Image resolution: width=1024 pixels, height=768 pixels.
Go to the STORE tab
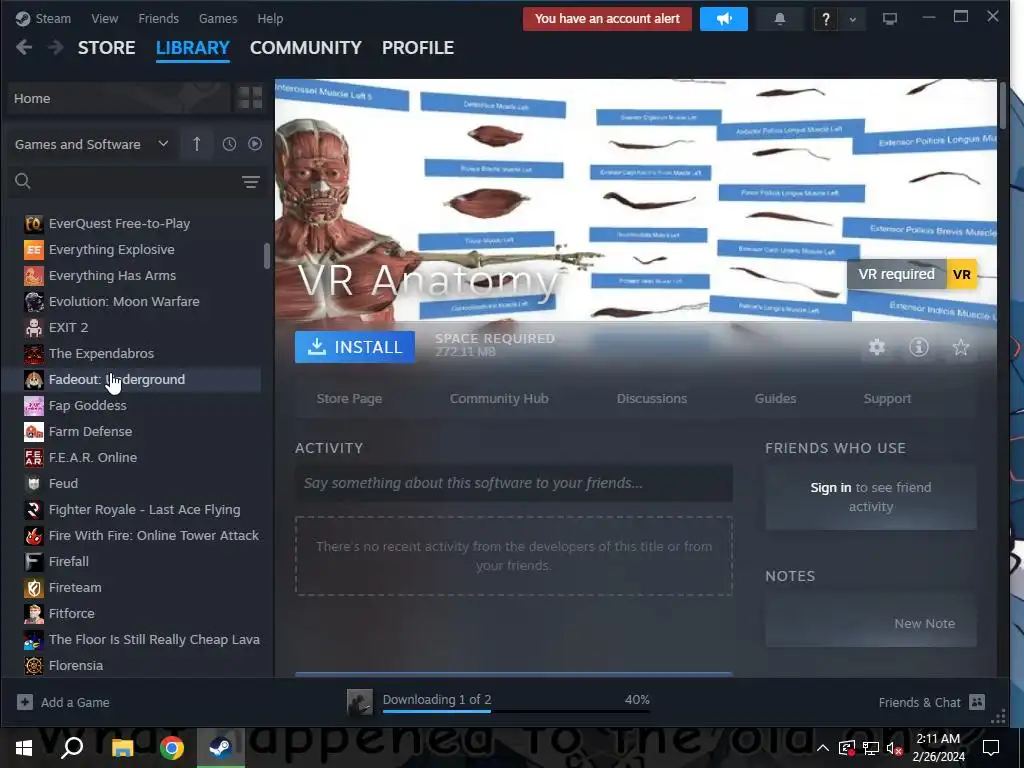coord(106,48)
